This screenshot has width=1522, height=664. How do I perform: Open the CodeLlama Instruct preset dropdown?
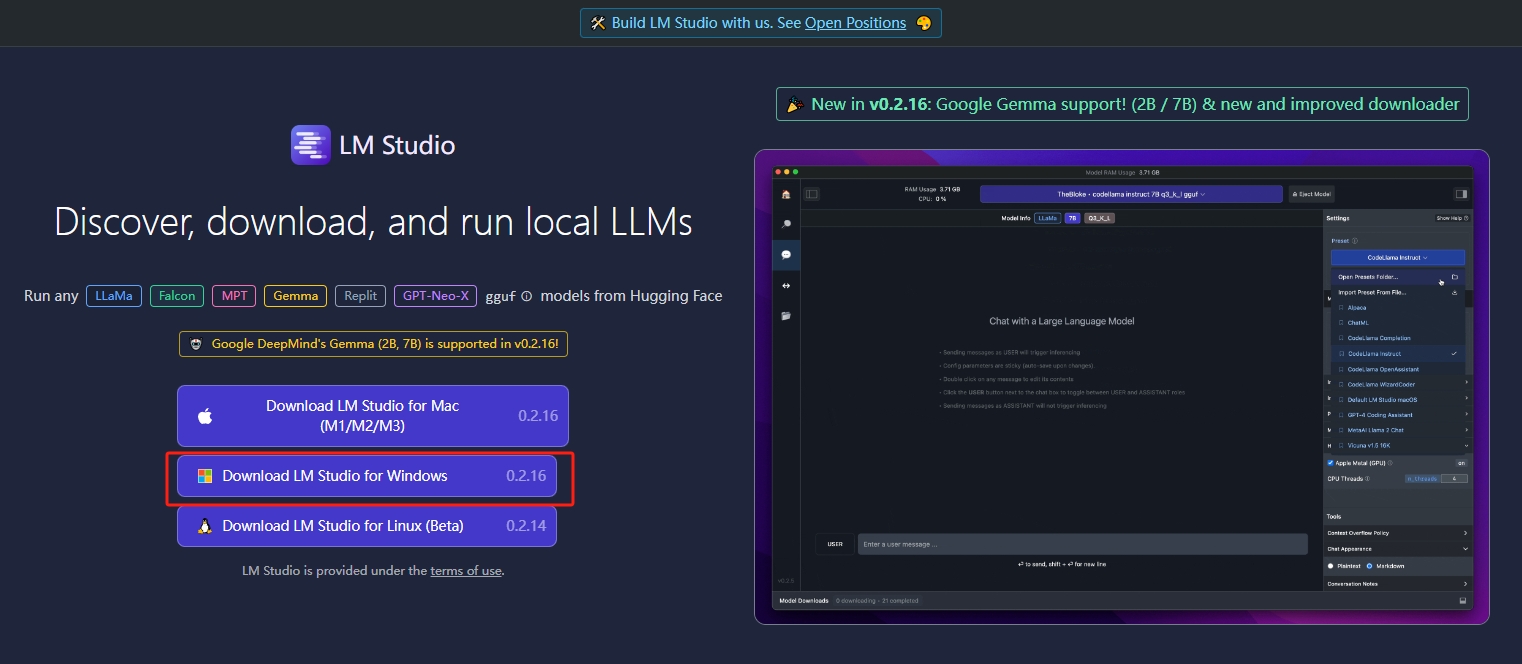point(1398,258)
